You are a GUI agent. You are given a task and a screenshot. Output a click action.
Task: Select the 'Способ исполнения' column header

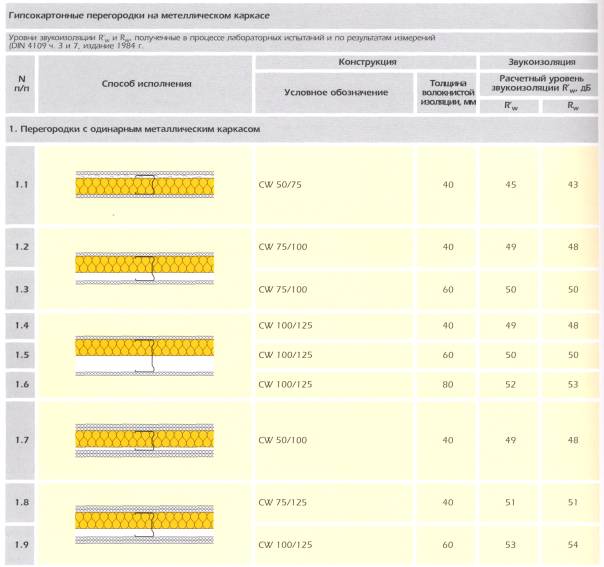click(x=146, y=83)
